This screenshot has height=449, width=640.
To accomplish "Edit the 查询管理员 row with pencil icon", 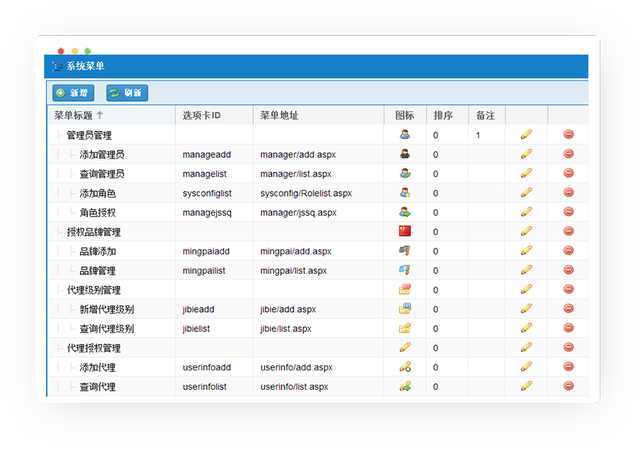I will pos(527,173).
